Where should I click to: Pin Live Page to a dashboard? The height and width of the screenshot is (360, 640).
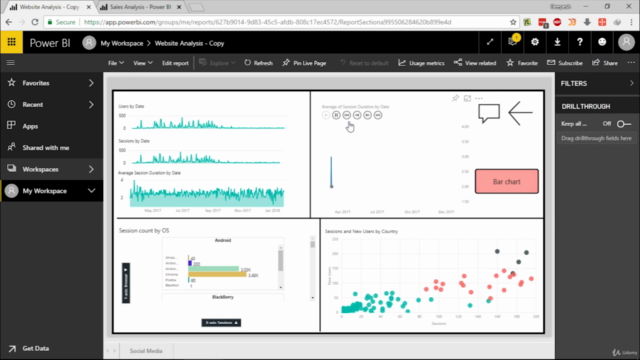(x=304, y=63)
